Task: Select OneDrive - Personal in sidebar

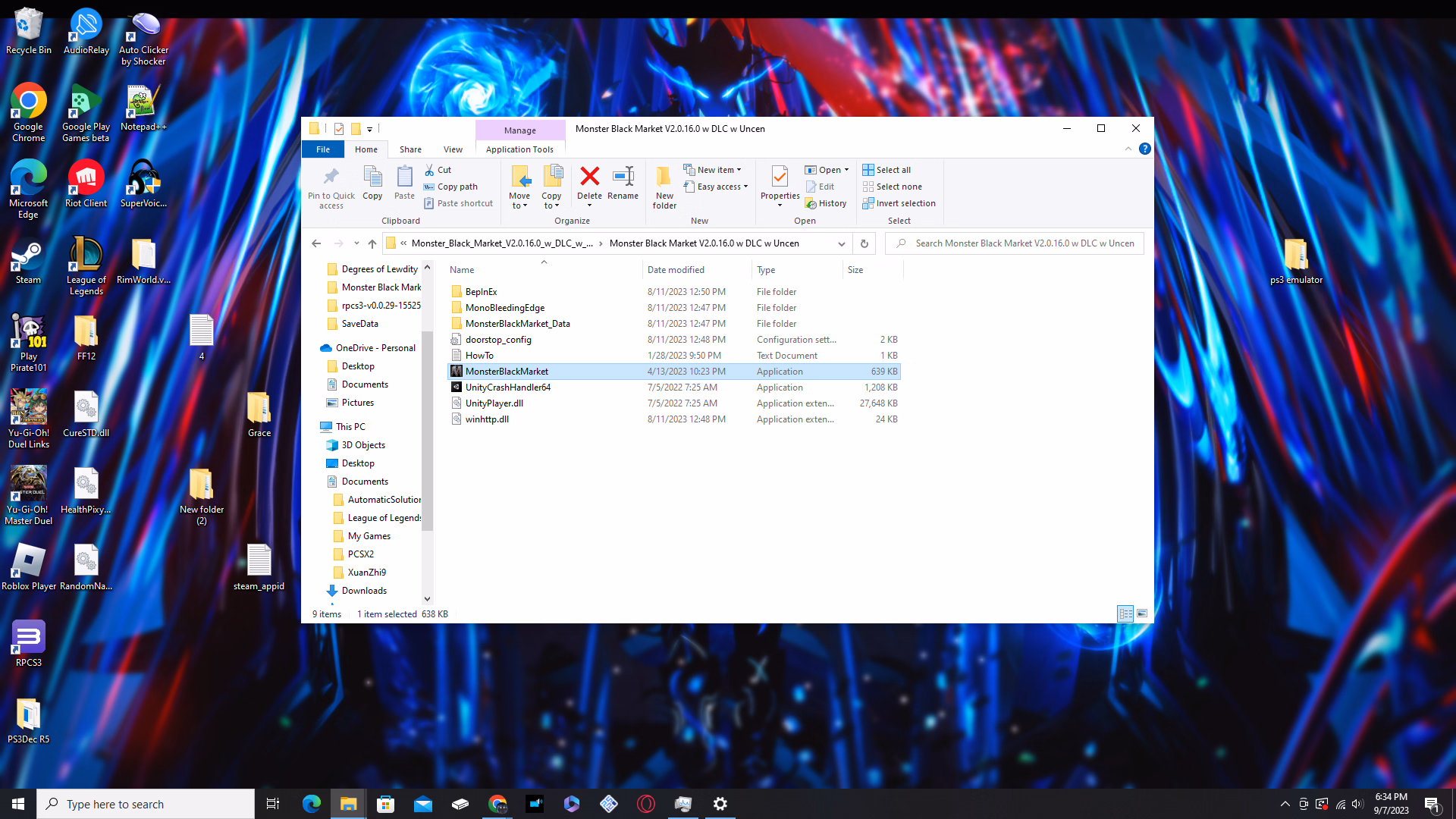Action: click(375, 348)
